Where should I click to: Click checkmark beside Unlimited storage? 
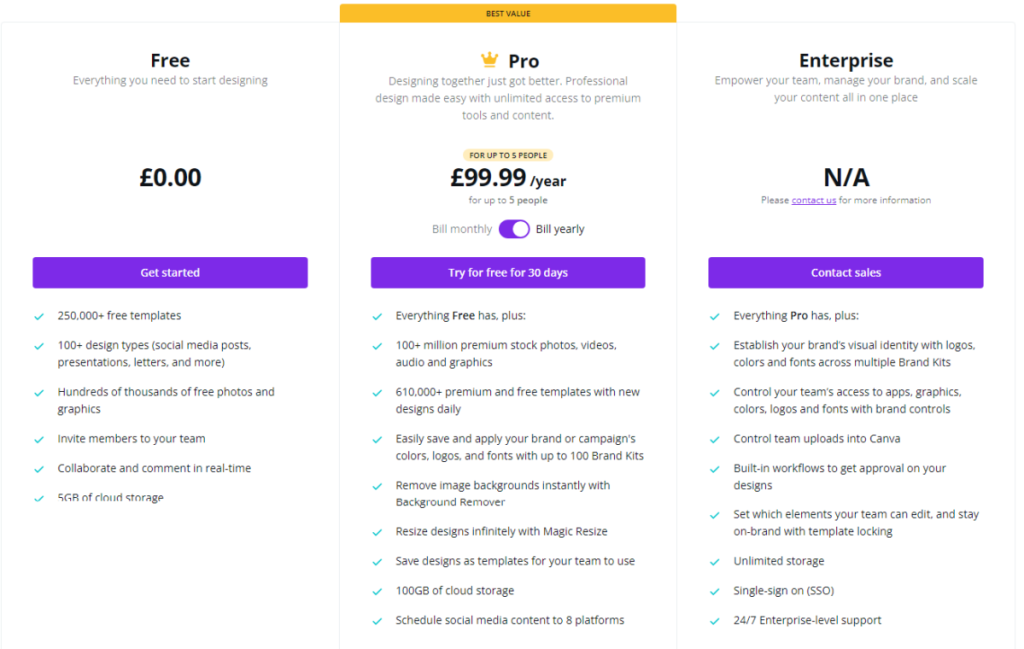pos(714,562)
